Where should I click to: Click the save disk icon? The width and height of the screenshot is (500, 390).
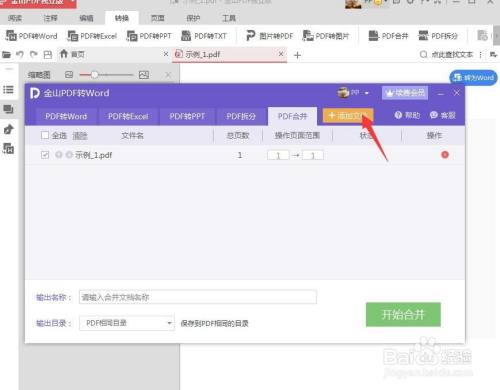tap(48, 55)
